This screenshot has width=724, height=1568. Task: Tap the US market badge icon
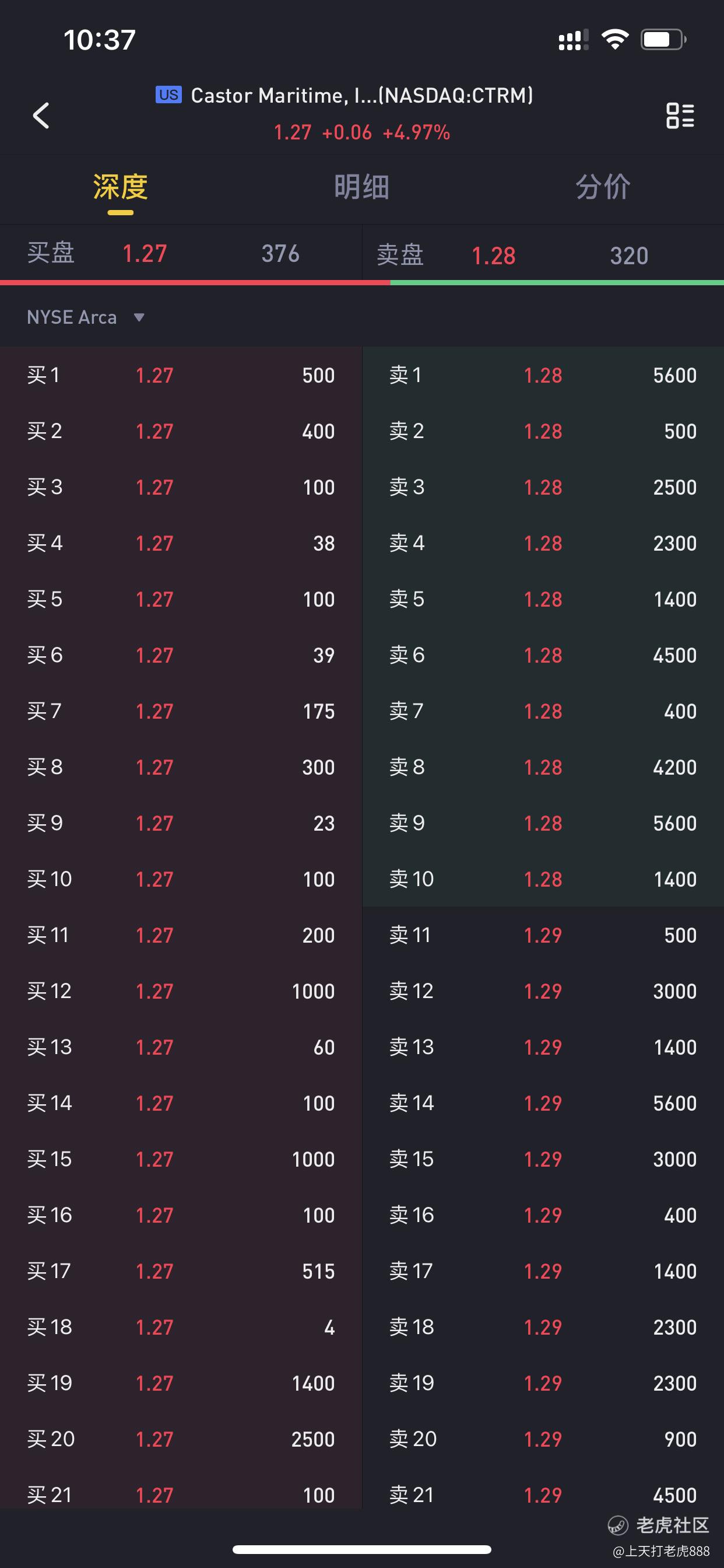click(168, 95)
